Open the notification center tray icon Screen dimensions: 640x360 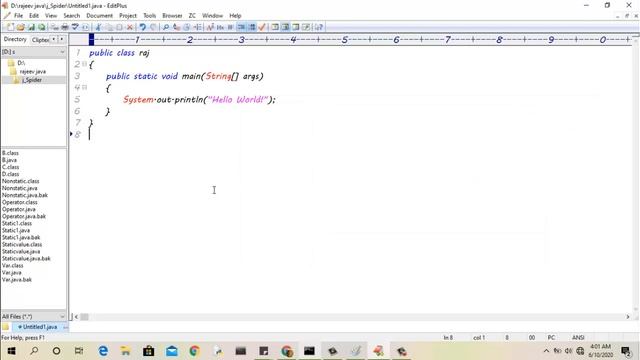(626, 351)
